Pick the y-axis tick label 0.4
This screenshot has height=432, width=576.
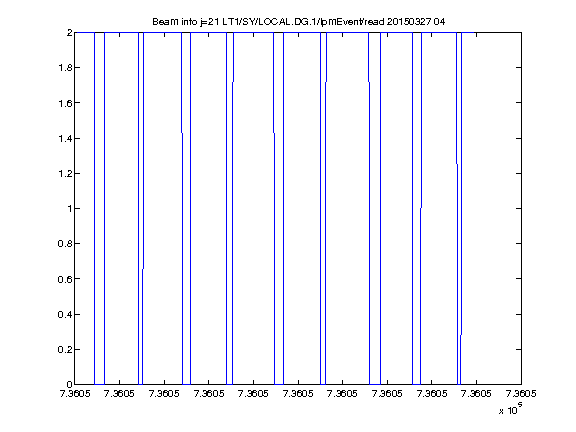[65, 314]
